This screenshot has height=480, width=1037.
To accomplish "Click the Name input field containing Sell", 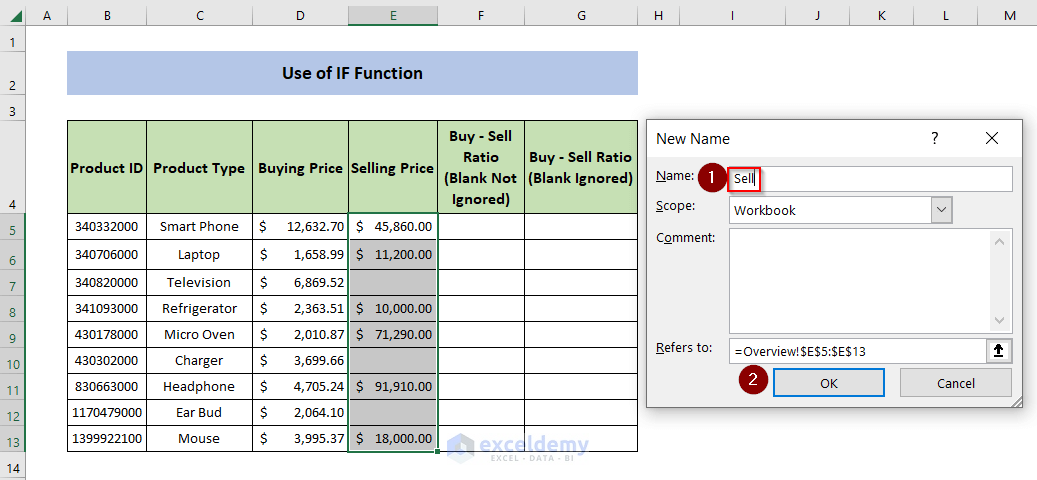I will pyautogui.click(x=870, y=179).
